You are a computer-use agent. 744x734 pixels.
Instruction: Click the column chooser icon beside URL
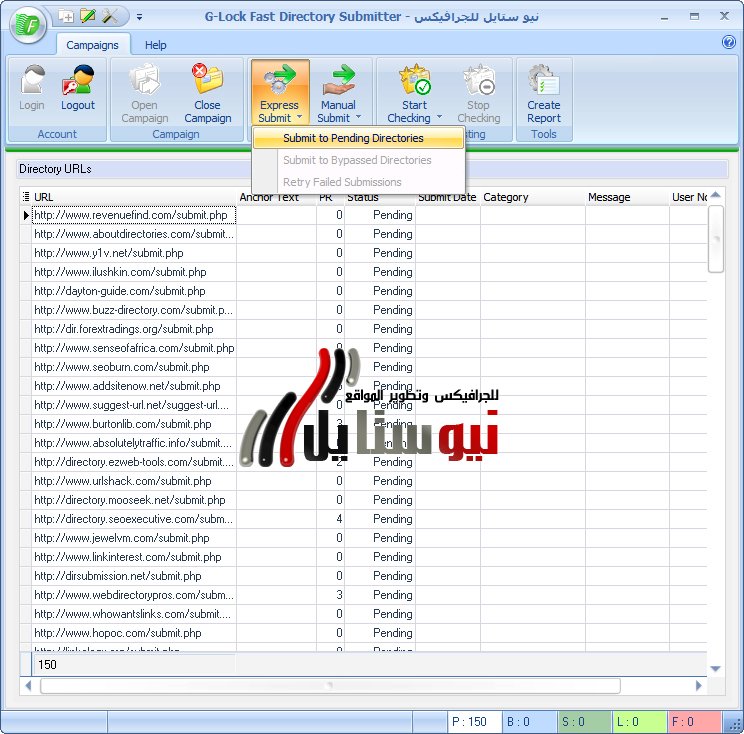(26, 196)
